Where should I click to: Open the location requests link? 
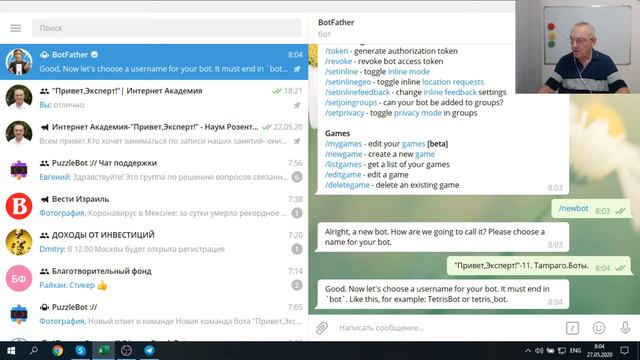[453, 82]
